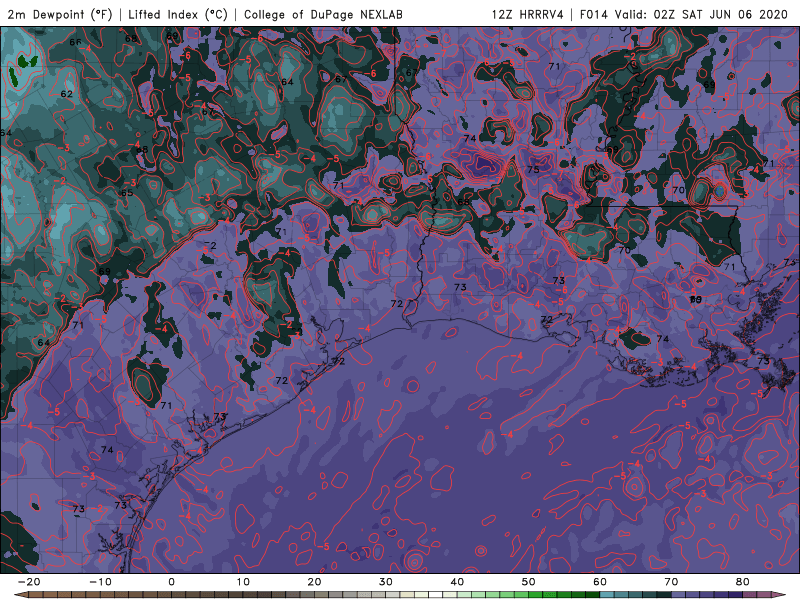Click the '2m Dewpoint (°F)' title text
Screen dimensions: 800x600
60,14
